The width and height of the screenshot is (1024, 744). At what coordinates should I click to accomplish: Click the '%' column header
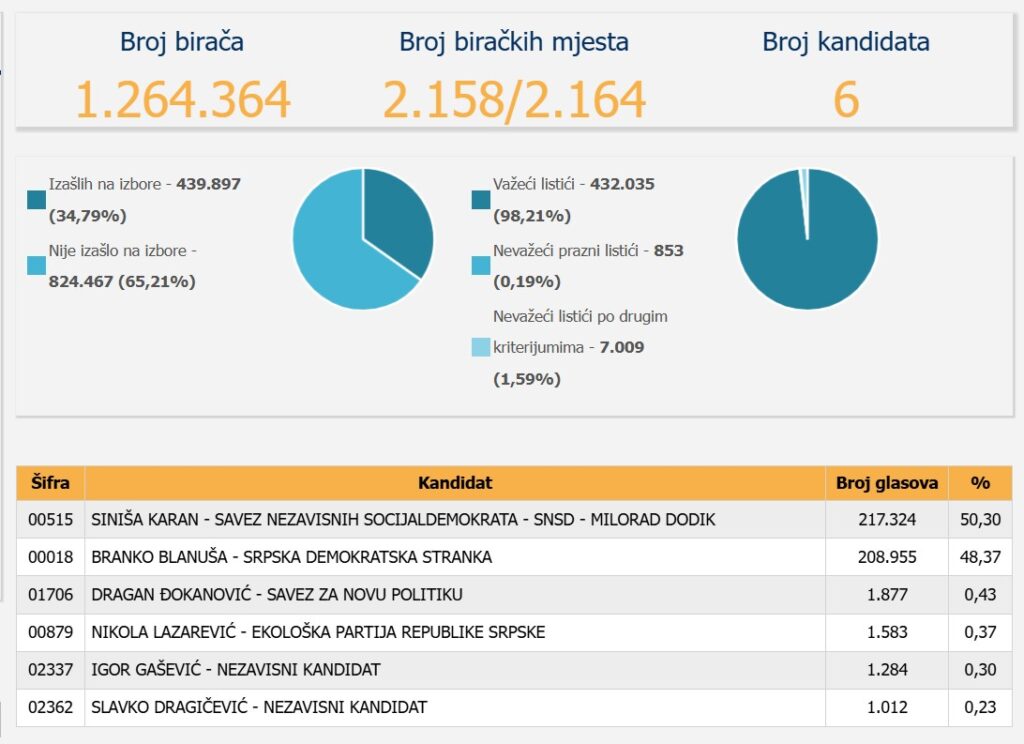click(x=980, y=483)
